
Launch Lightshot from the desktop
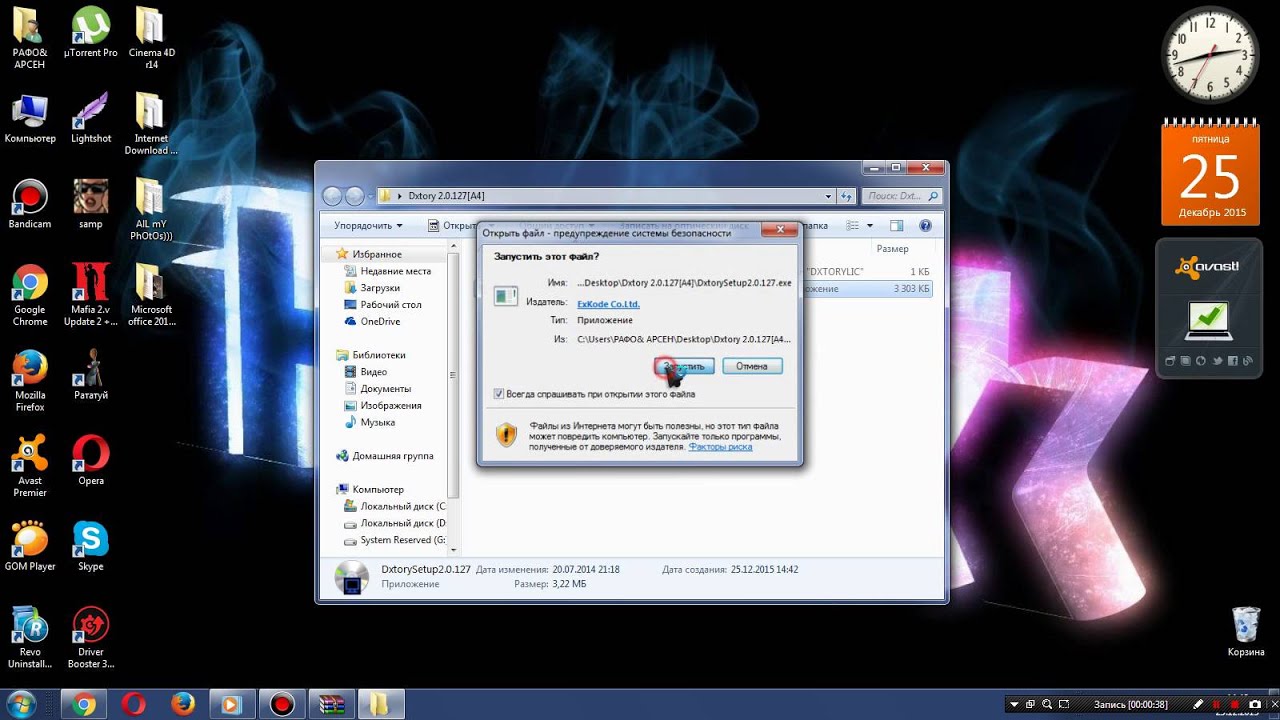coord(91,119)
